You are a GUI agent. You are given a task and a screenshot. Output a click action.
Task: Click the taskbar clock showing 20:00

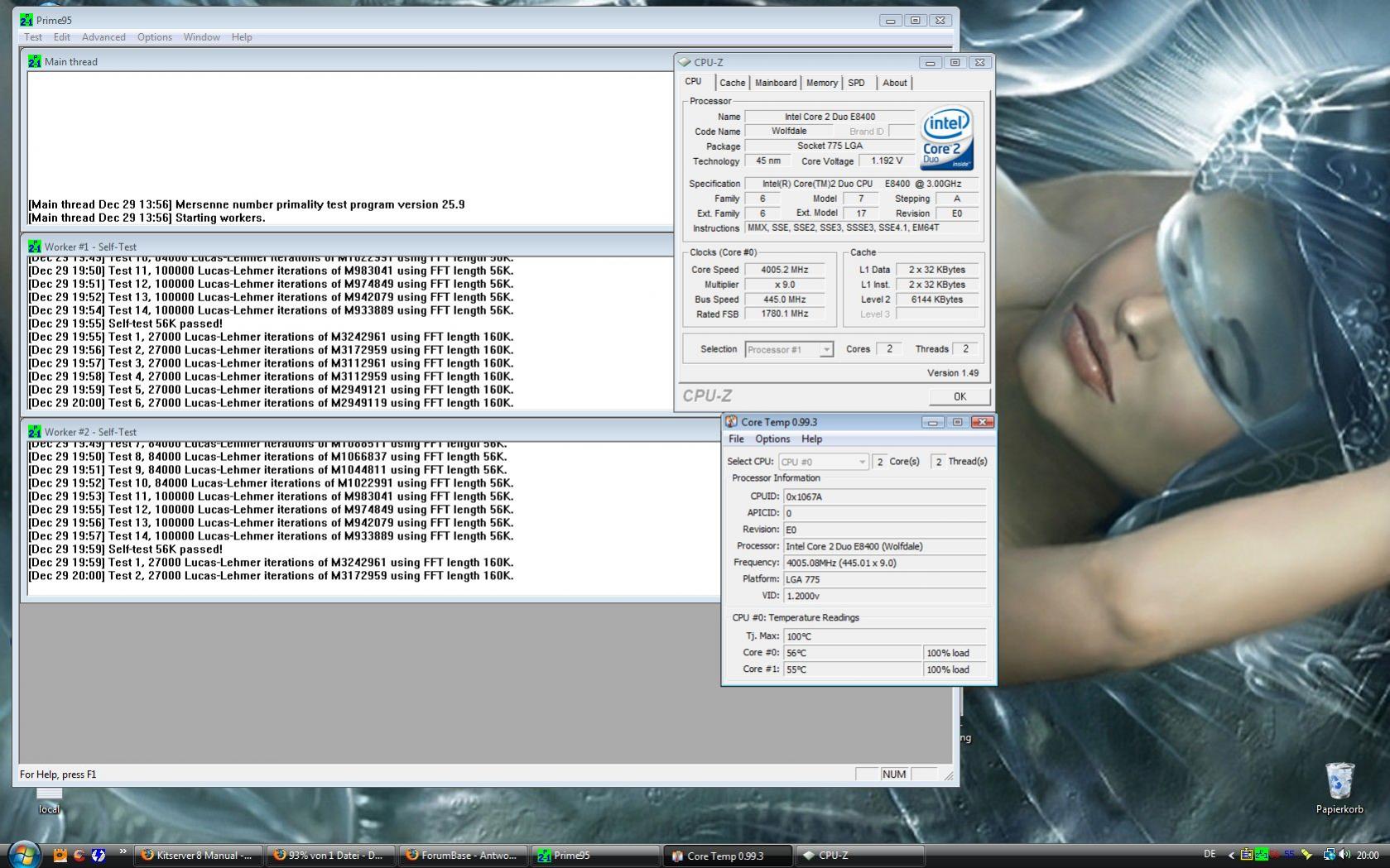(1368, 856)
